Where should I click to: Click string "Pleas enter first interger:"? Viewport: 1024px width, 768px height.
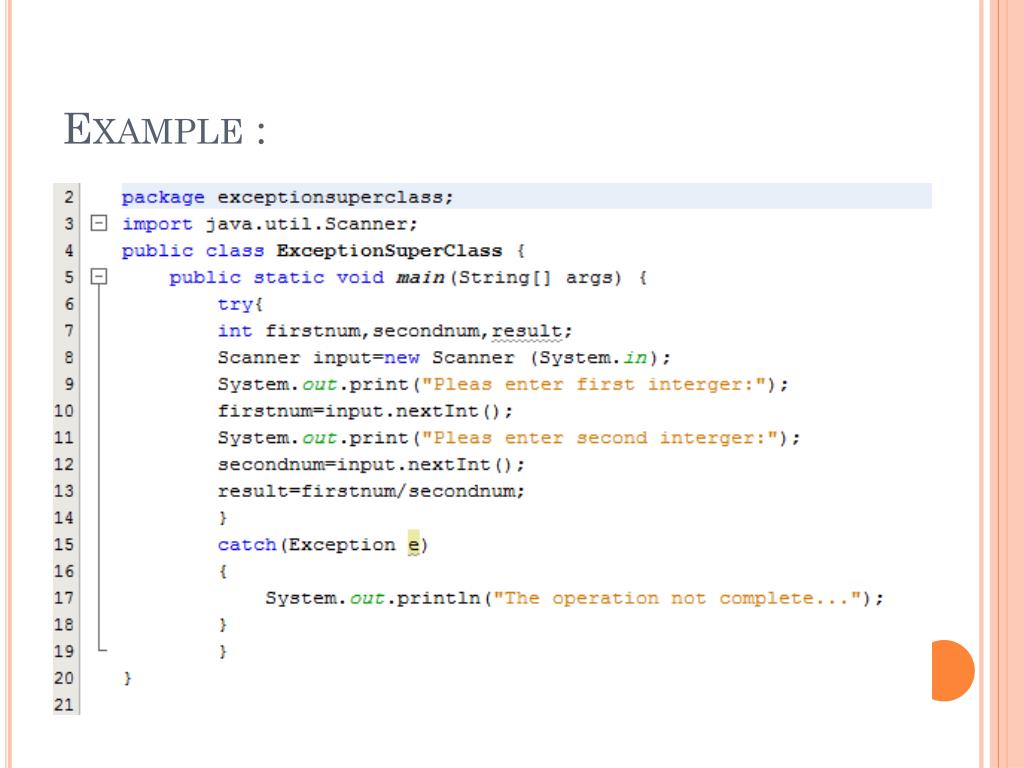[593, 385]
